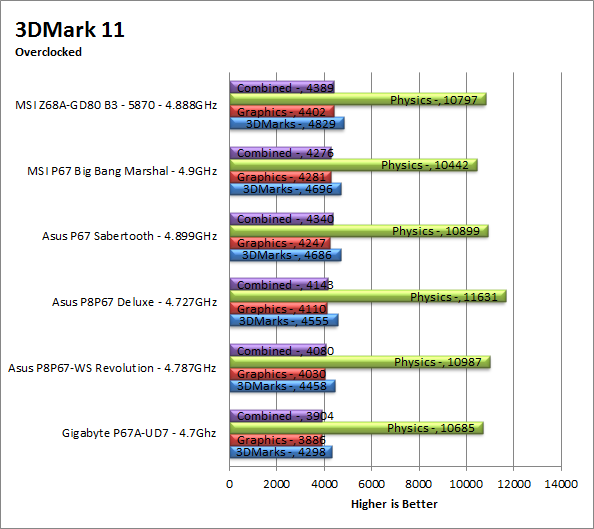Click the 'Combined -, 4143' purple bar

click(x=279, y=284)
